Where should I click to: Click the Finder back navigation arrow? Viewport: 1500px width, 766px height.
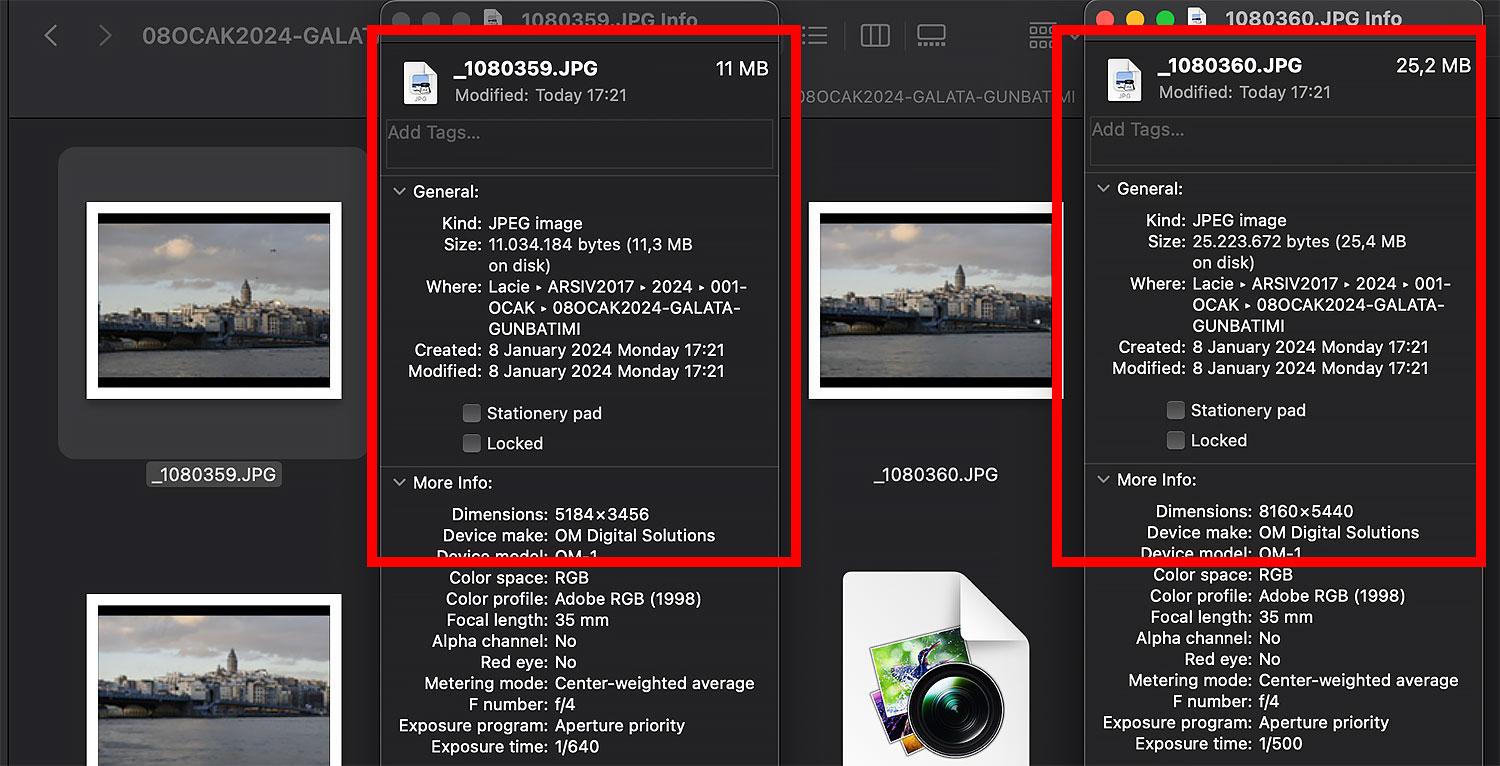tap(51, 37)
